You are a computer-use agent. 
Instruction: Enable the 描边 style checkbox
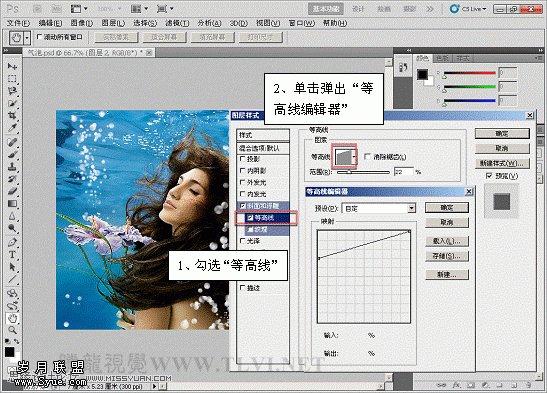[x=242, y=288]
